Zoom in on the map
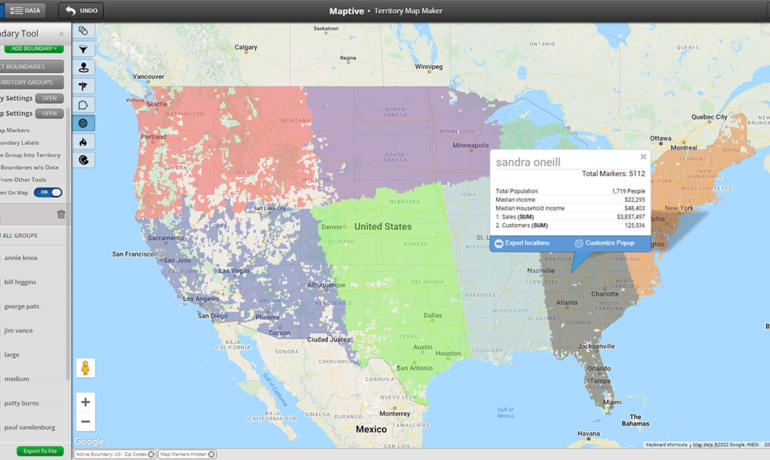Viewport: 770px width, 460px height. point(85,402)
